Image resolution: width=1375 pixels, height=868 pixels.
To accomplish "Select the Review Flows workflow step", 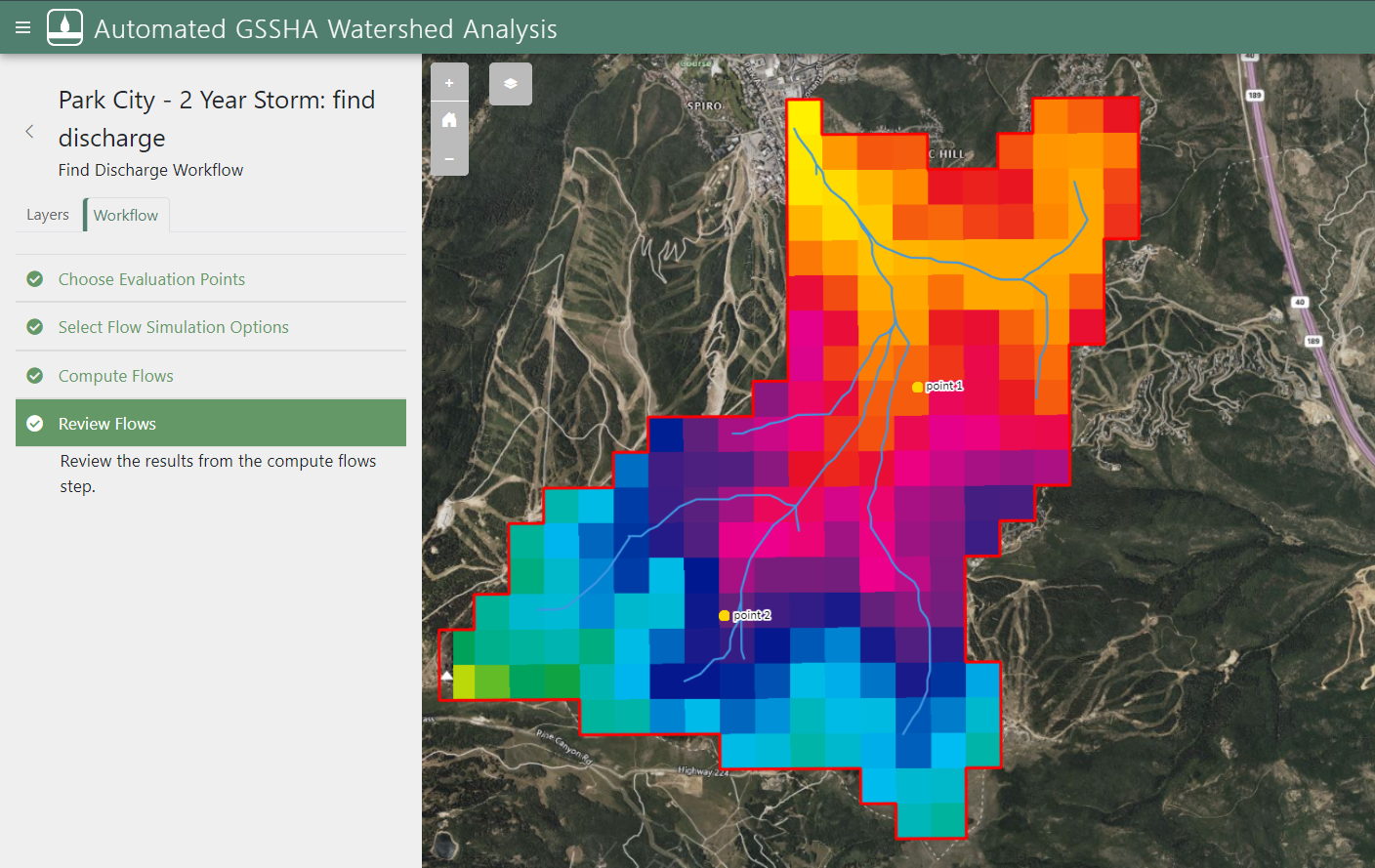I will point(107,424).
